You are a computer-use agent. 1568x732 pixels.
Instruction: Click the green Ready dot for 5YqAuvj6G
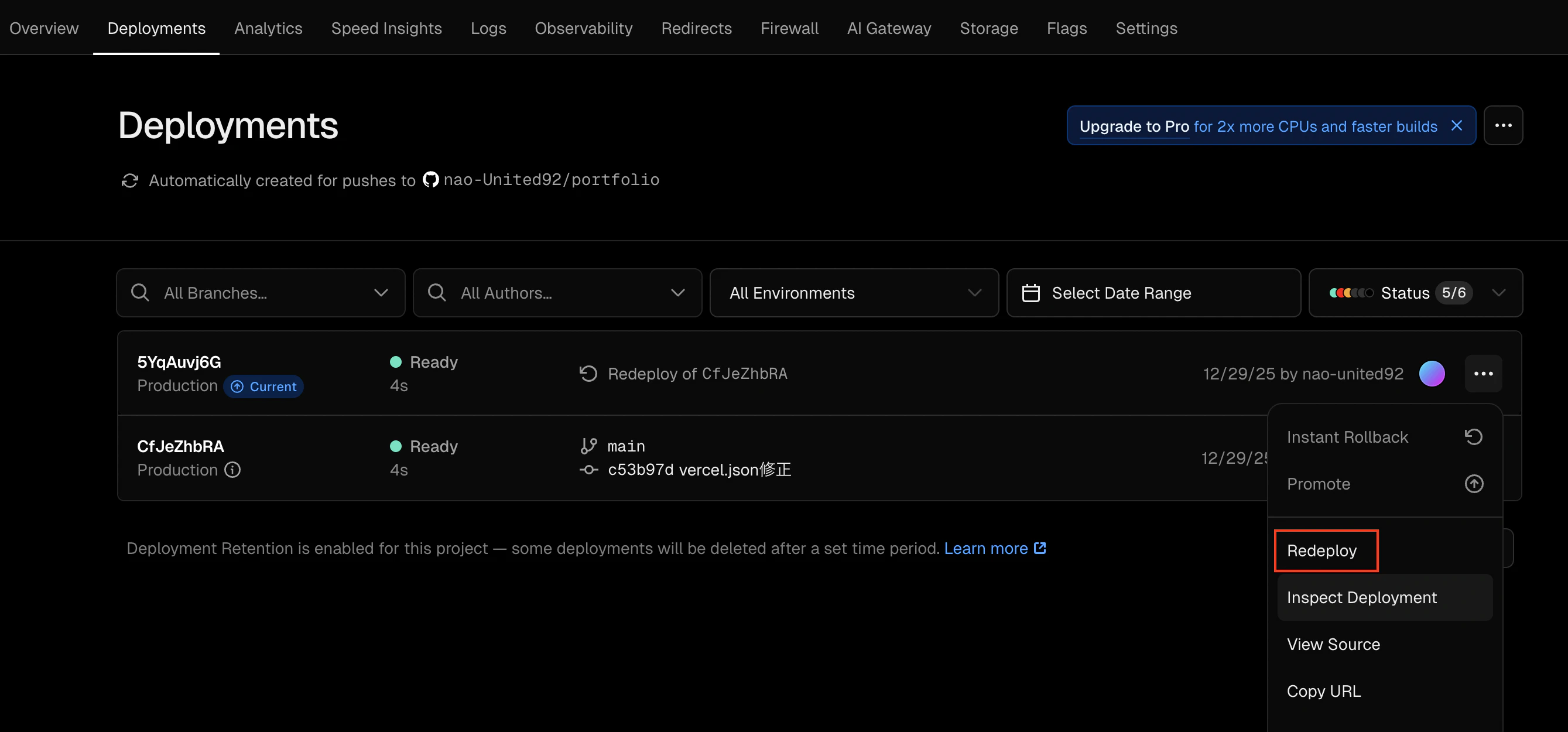(x=396, y=362)
